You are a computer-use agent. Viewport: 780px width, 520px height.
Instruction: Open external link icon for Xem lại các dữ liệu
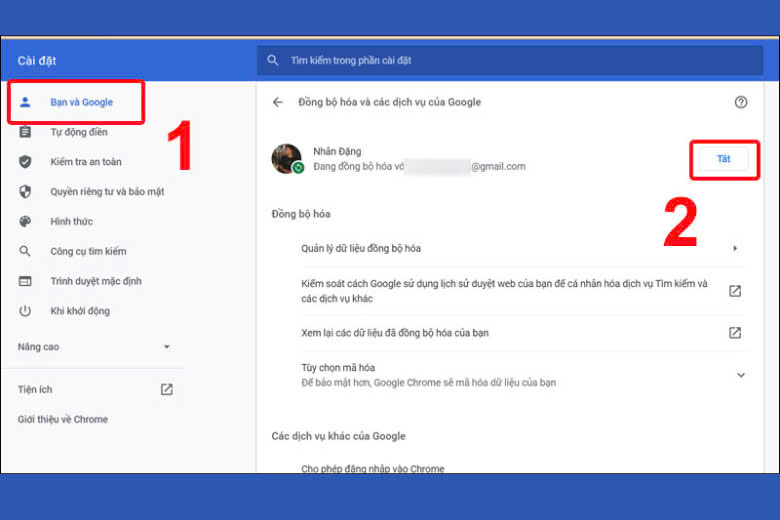(735, 332)
